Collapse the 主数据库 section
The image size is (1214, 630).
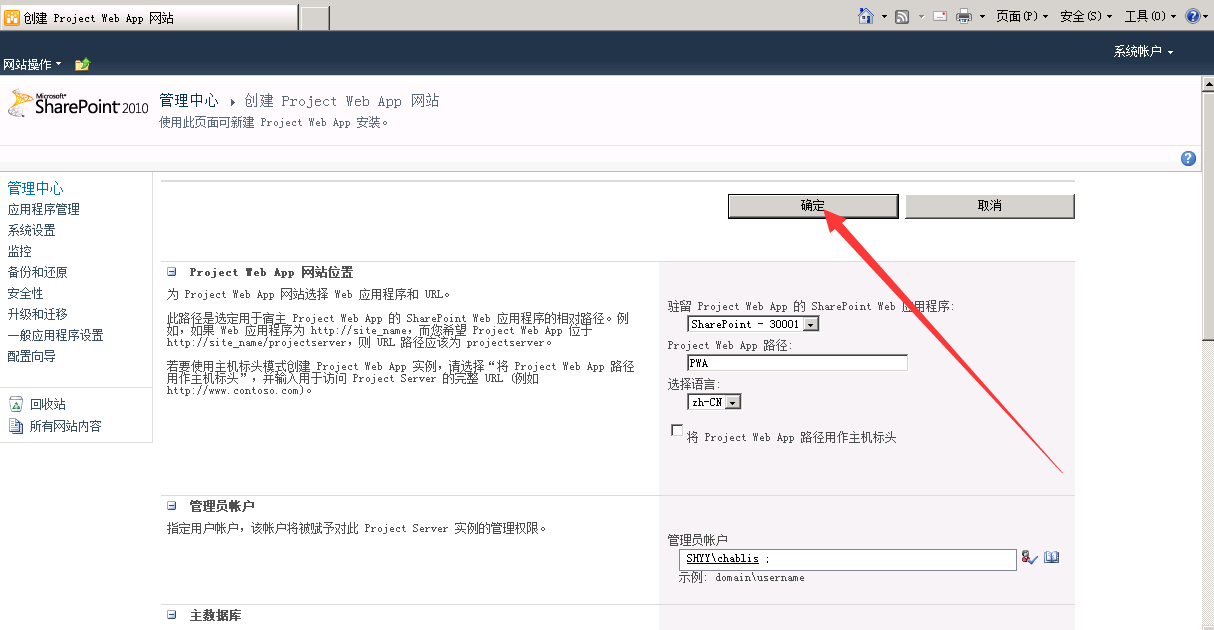pyautogui.click(x=171, y=615)
